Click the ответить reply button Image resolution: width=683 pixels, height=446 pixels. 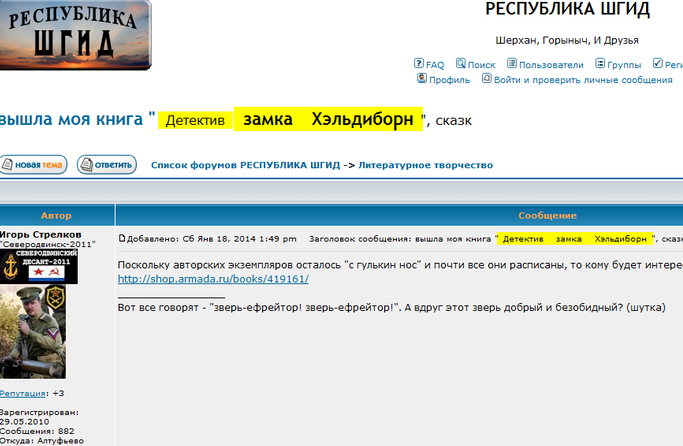click(107, 165)
